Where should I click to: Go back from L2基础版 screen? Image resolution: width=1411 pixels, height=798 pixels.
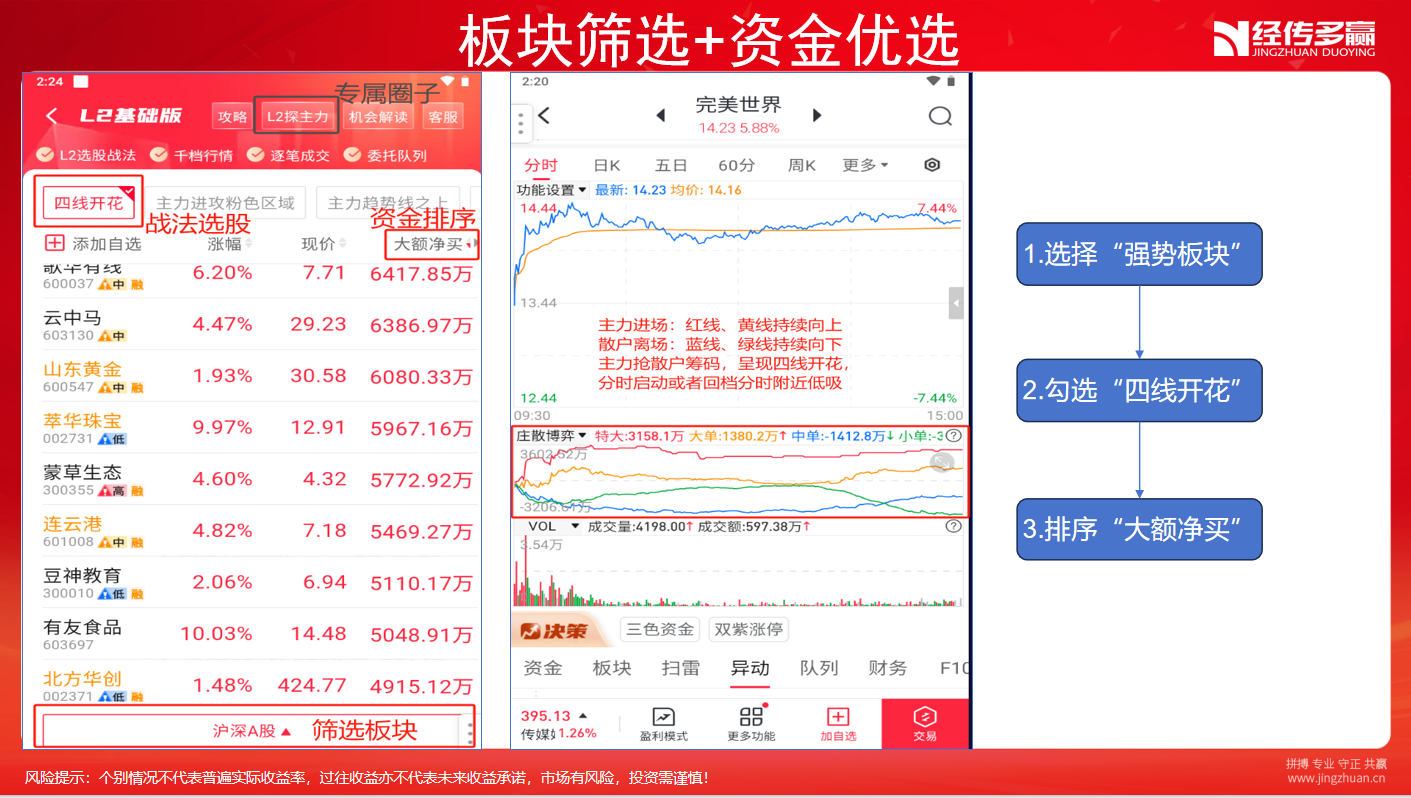pyautogui.click(x=52, y=116)
